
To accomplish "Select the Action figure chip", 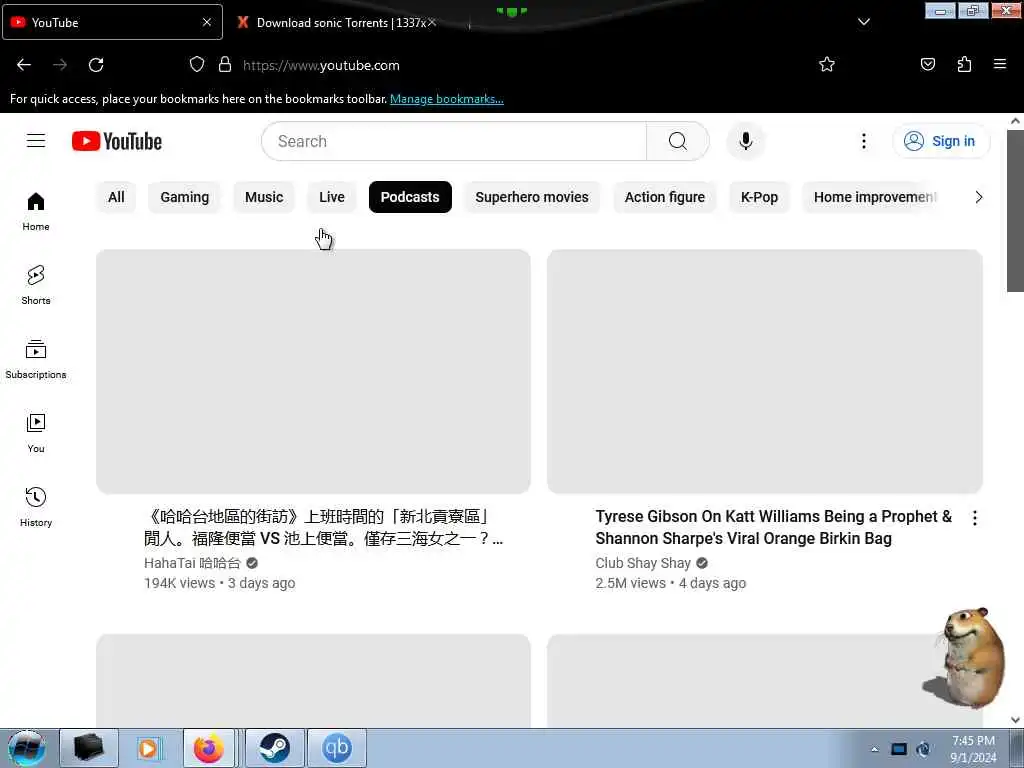I will pos(665,197).
